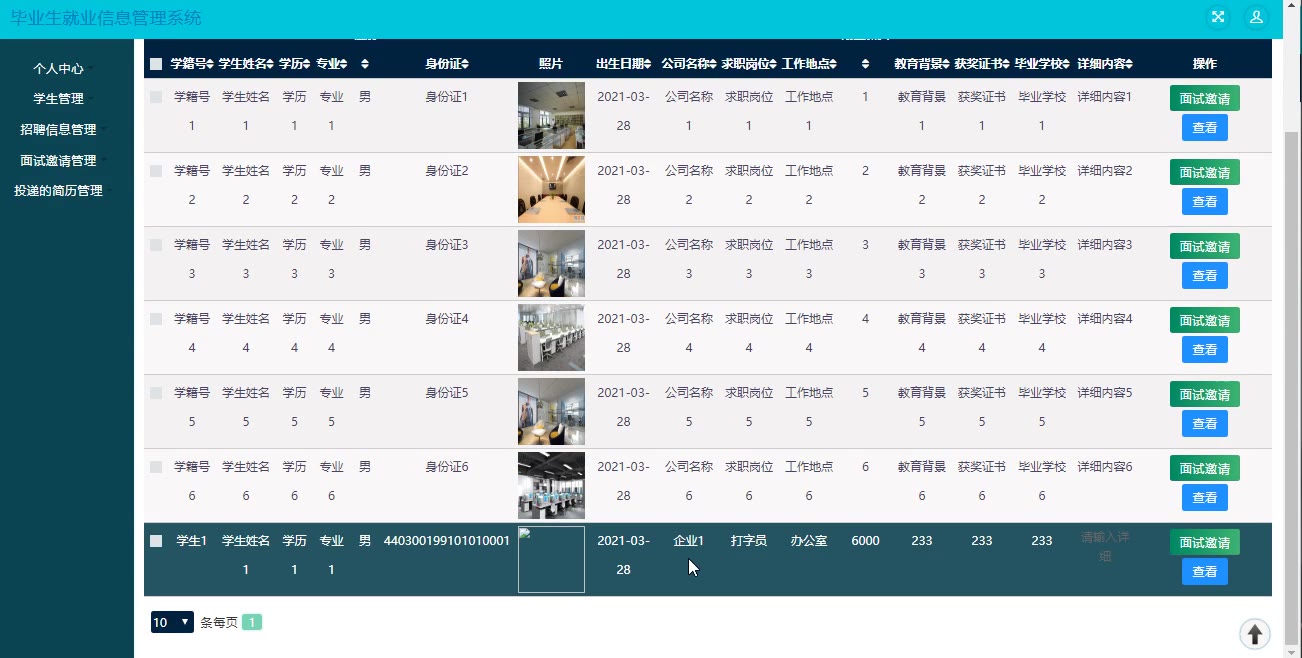
Task: Open 招聘信息管理 in the sidebar
Action: coord(58,130)
